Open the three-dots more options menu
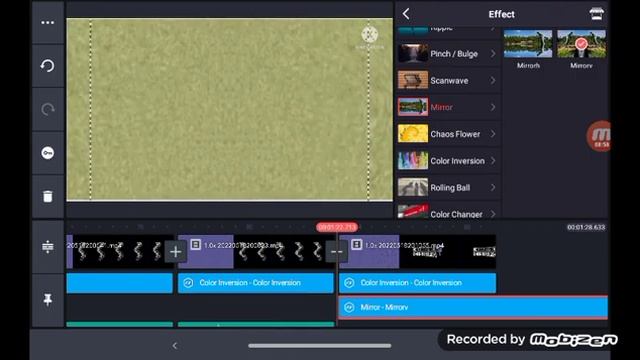The width and height of the screenshot is (640, 360). coord(48,22)
